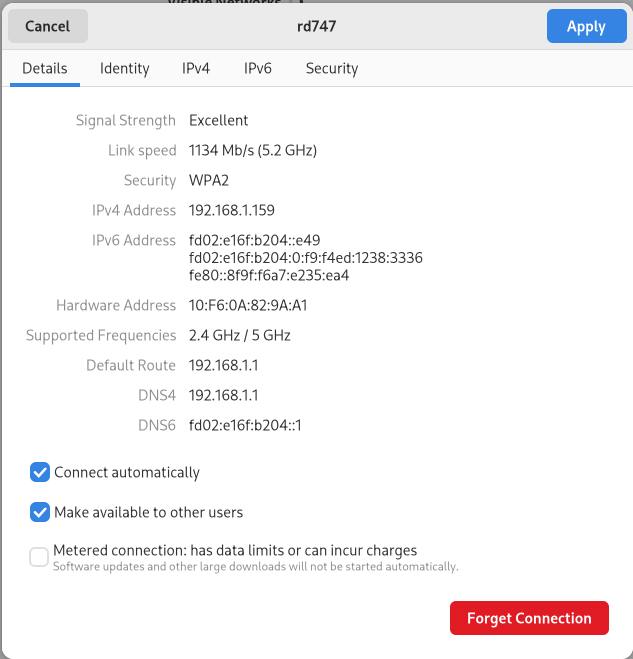
Task: Click the IPv4 address 192.168.1.159
Action: click(232, 211)
